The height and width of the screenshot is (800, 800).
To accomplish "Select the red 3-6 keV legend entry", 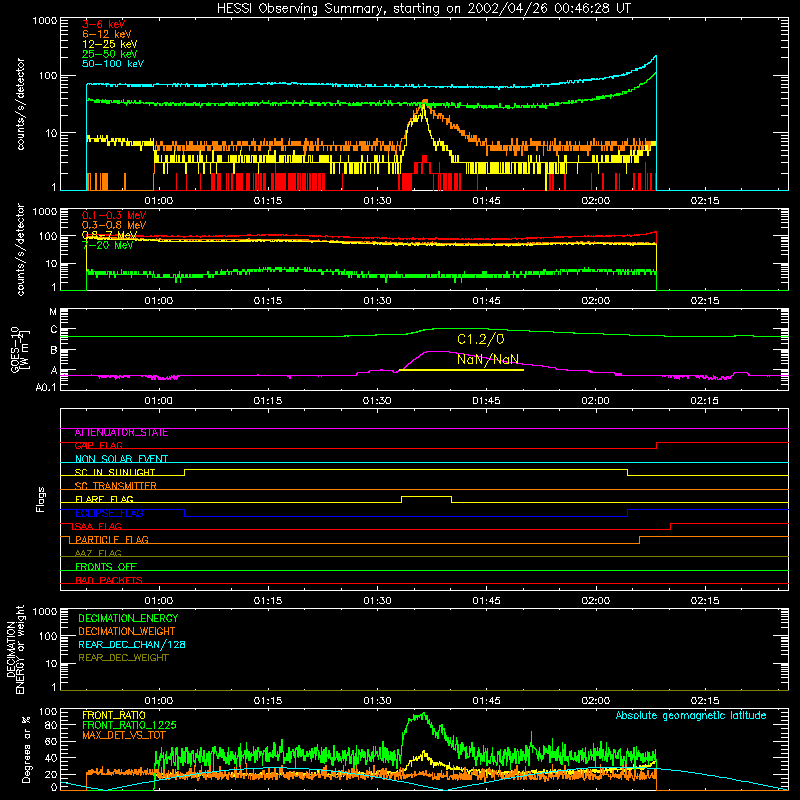I will point(103,24).
